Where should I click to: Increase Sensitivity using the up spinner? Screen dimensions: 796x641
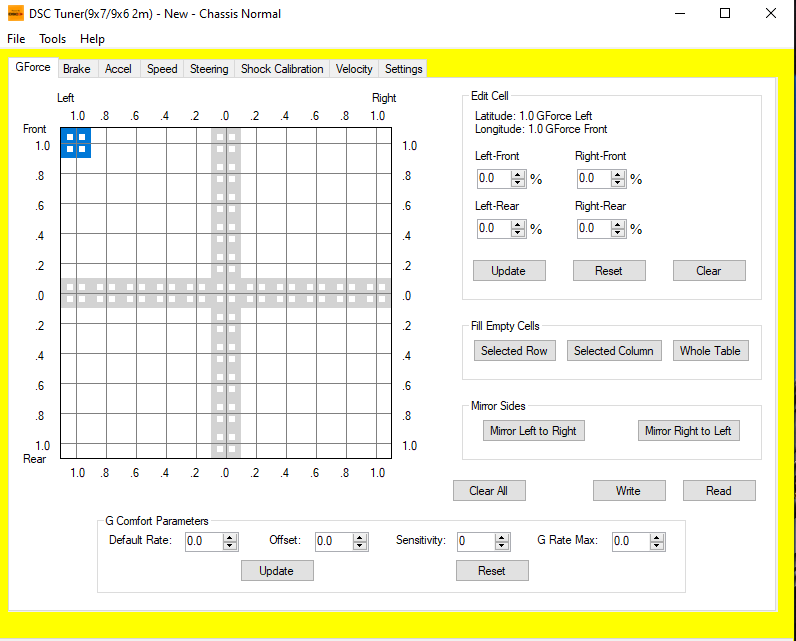pos(503,537)
